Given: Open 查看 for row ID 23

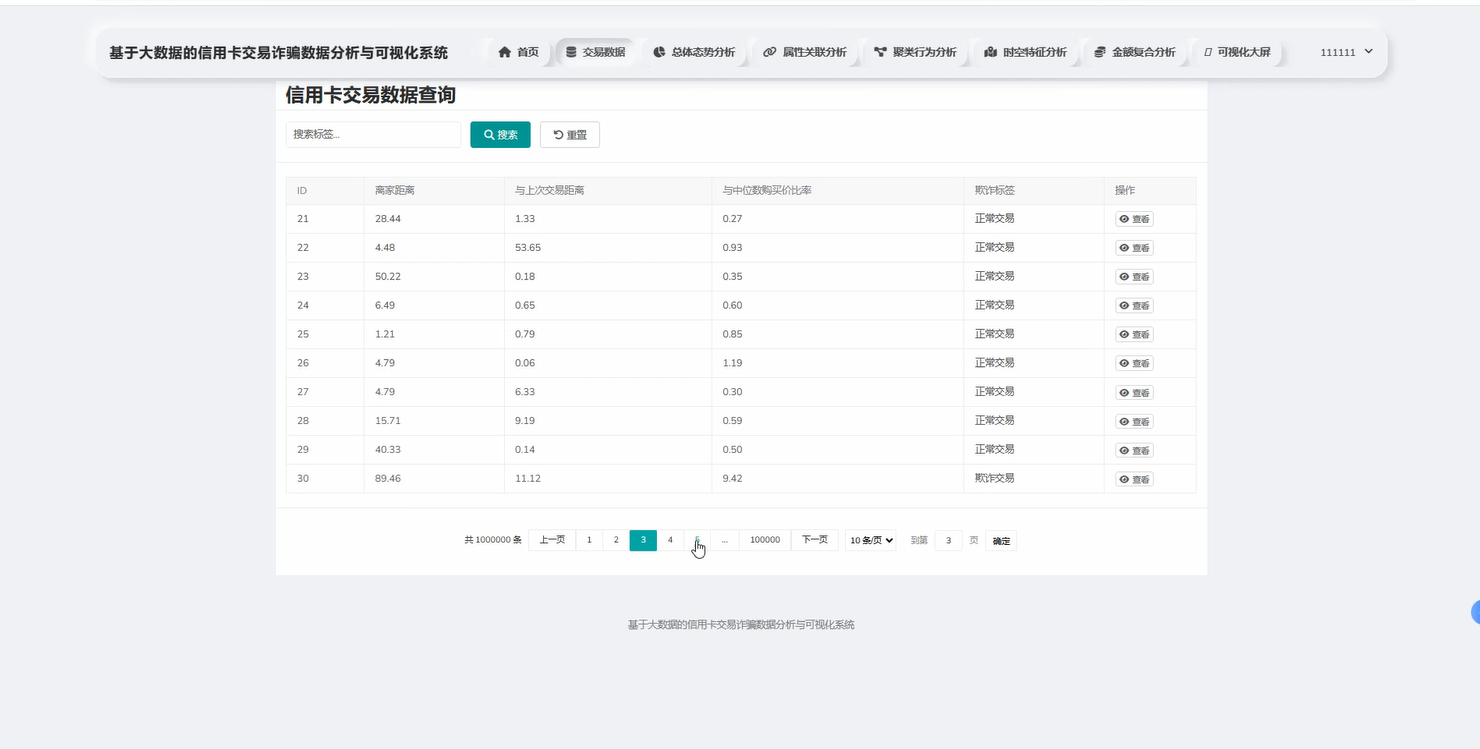Looking at the screenshot, I should pyautogui.click(x=1134, y=277).
